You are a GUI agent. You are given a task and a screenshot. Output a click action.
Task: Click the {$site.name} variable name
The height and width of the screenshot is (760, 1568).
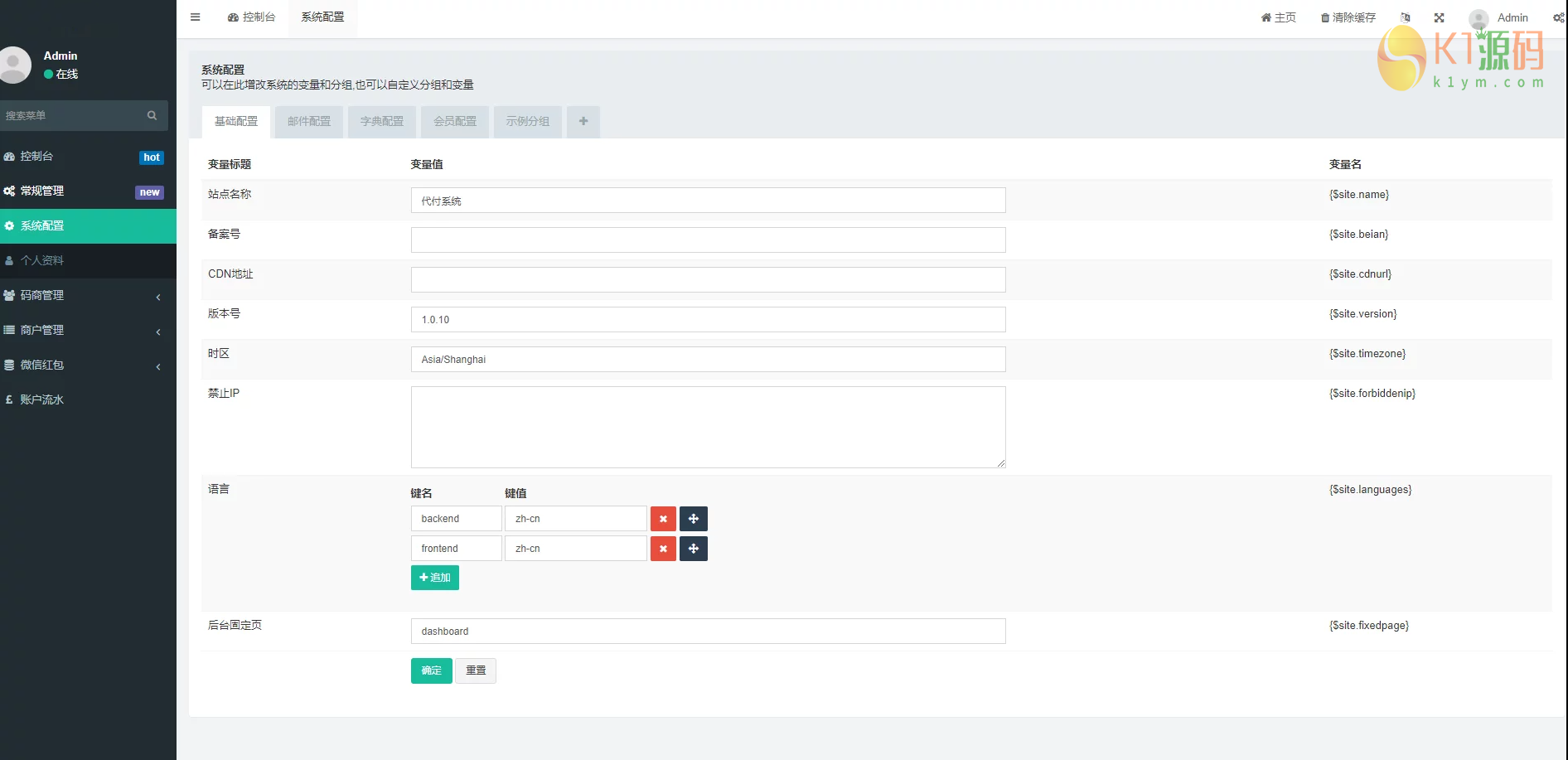1359,195
